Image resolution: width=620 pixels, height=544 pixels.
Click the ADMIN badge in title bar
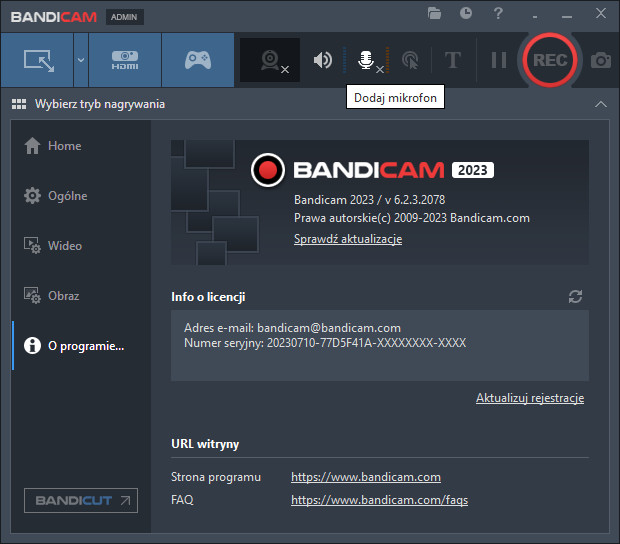click(x=124, y=17)
